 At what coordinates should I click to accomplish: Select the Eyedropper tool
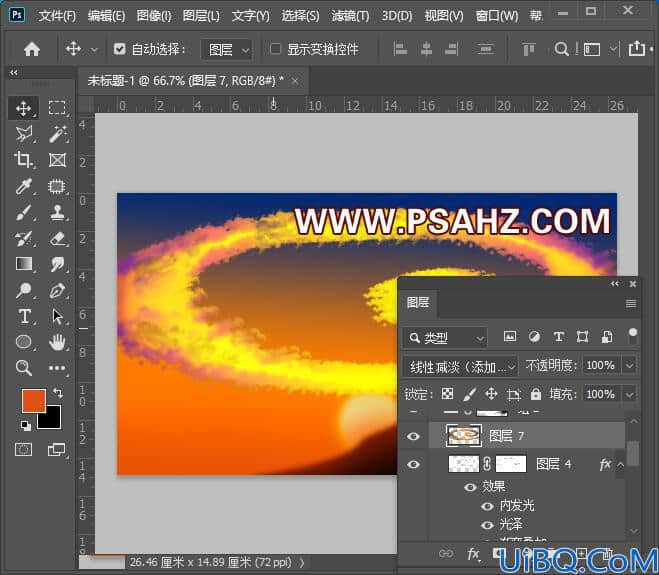[x=24, y=186]
